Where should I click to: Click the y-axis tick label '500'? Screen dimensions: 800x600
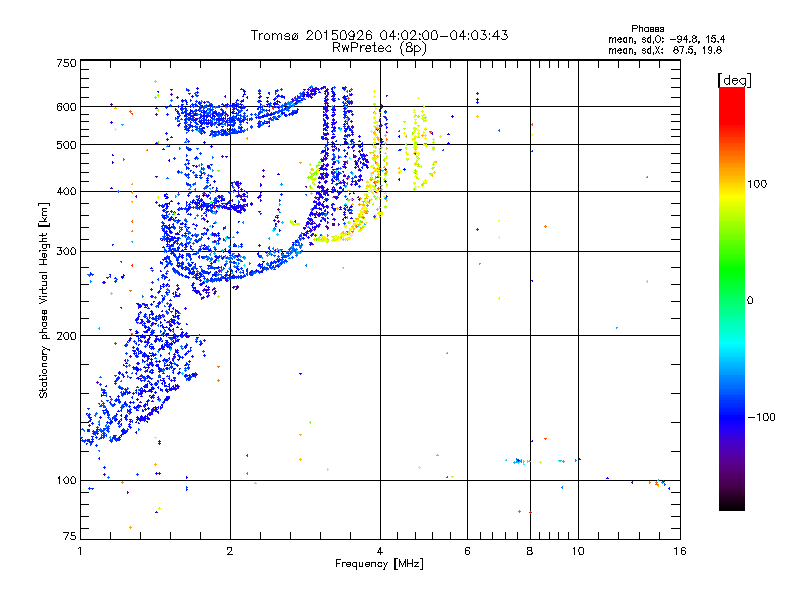(x=66, y=145)
